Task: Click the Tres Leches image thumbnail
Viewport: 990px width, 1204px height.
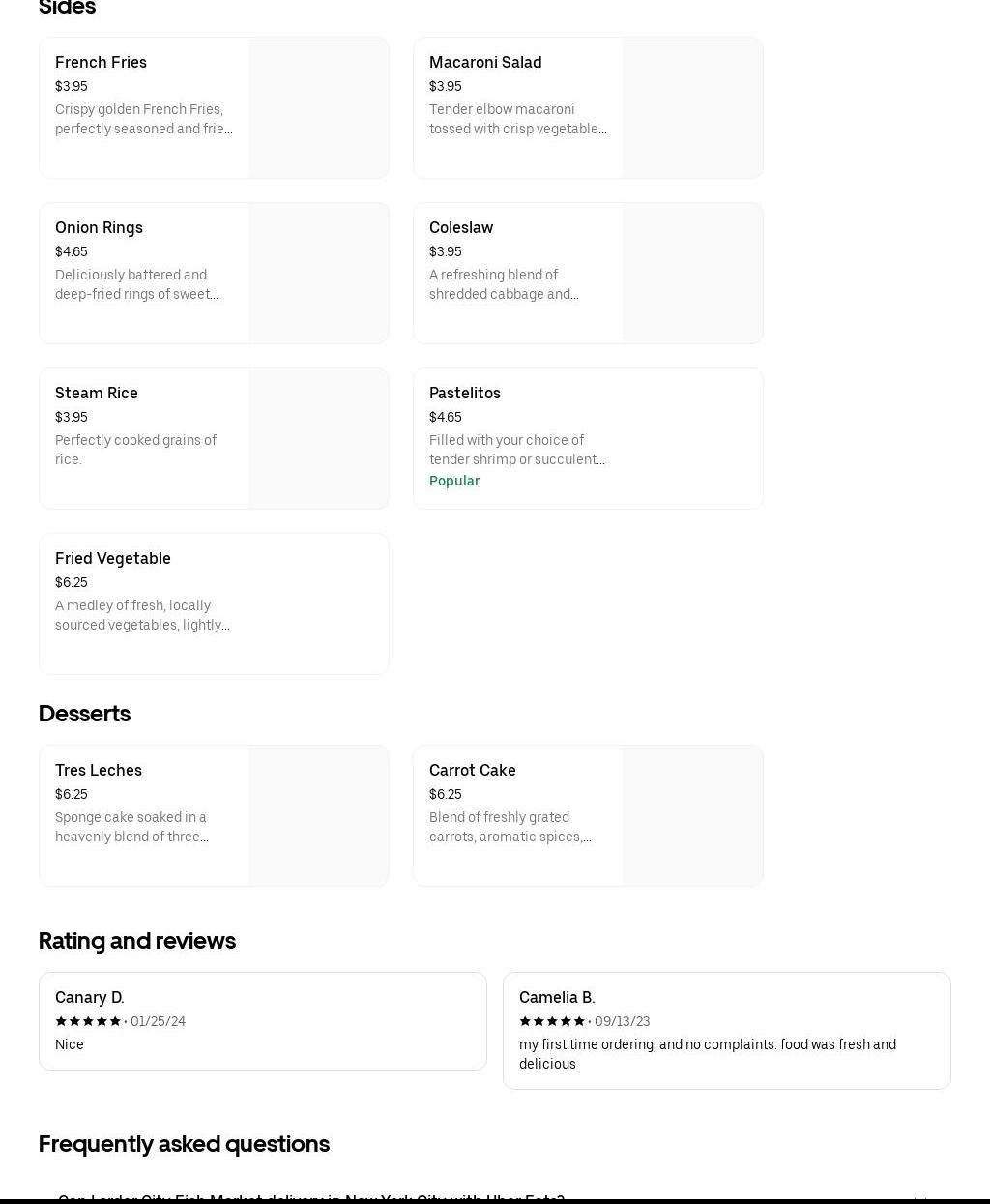Action: 318,816
